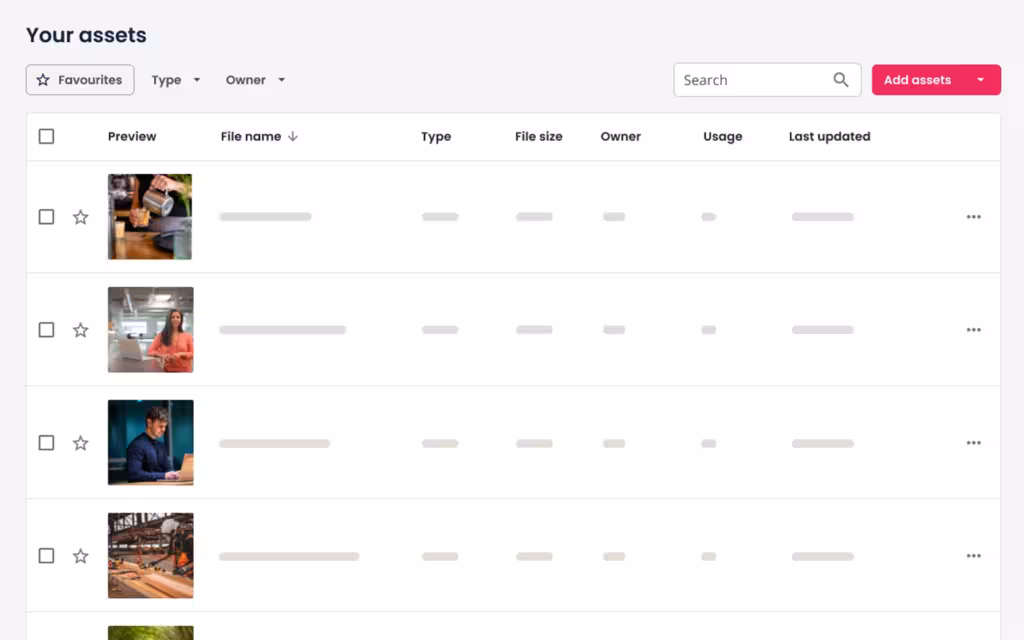This screenshot has width=1024, height=640.
Task: Click the Type column header
Action: [x=436, y=136]
